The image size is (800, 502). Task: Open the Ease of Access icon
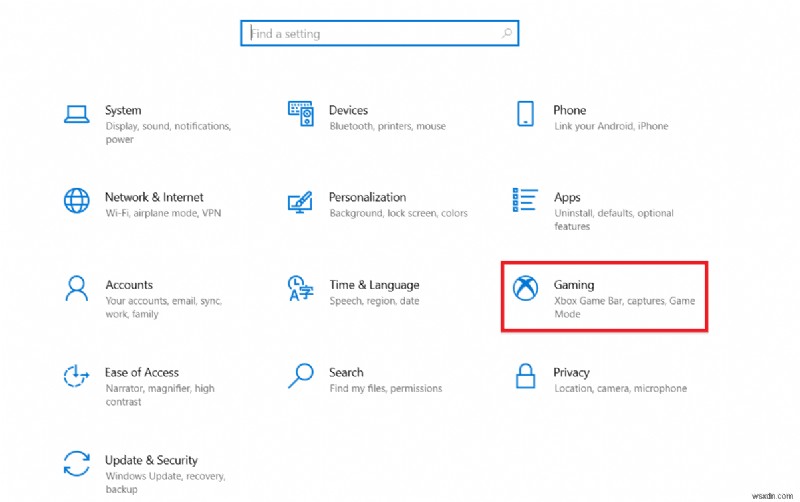77,376
